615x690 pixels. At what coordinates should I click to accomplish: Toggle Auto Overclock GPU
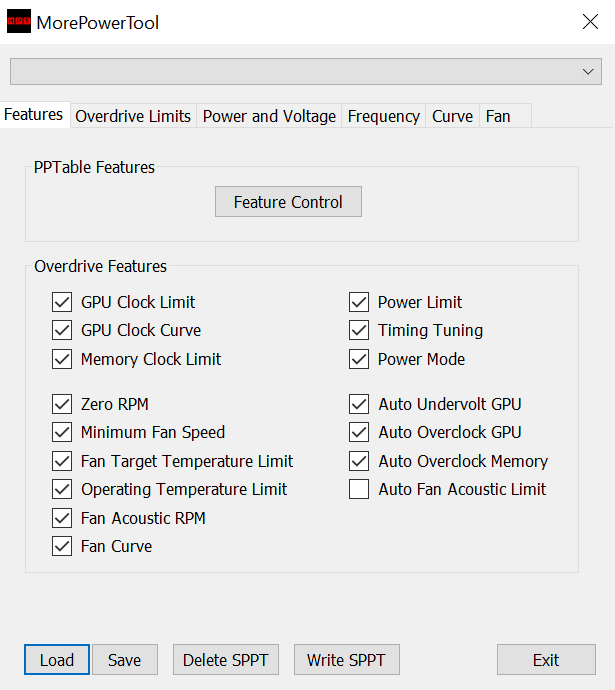(359, 433)
